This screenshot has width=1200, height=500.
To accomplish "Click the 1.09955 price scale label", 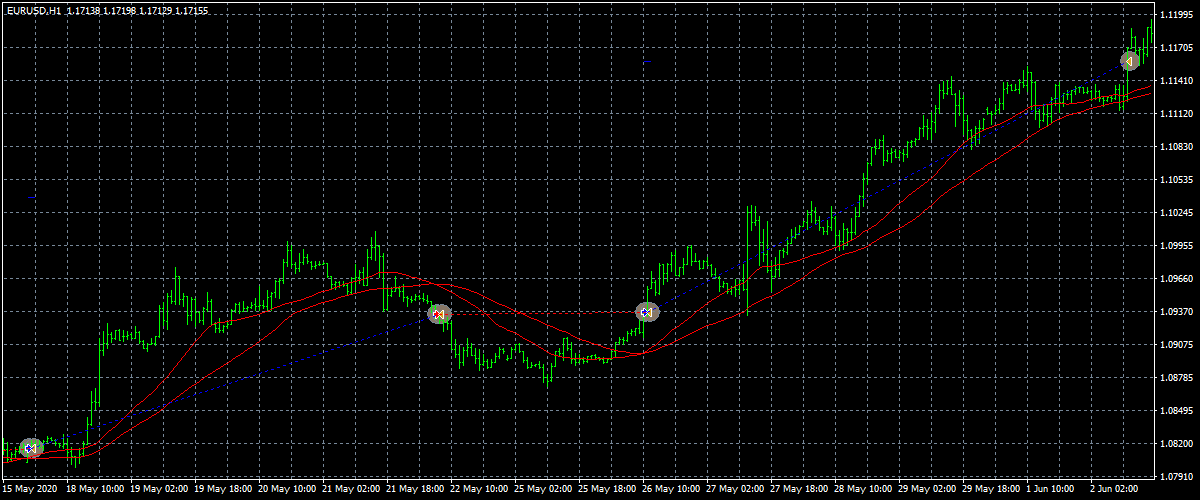I will pos(1177,246).
